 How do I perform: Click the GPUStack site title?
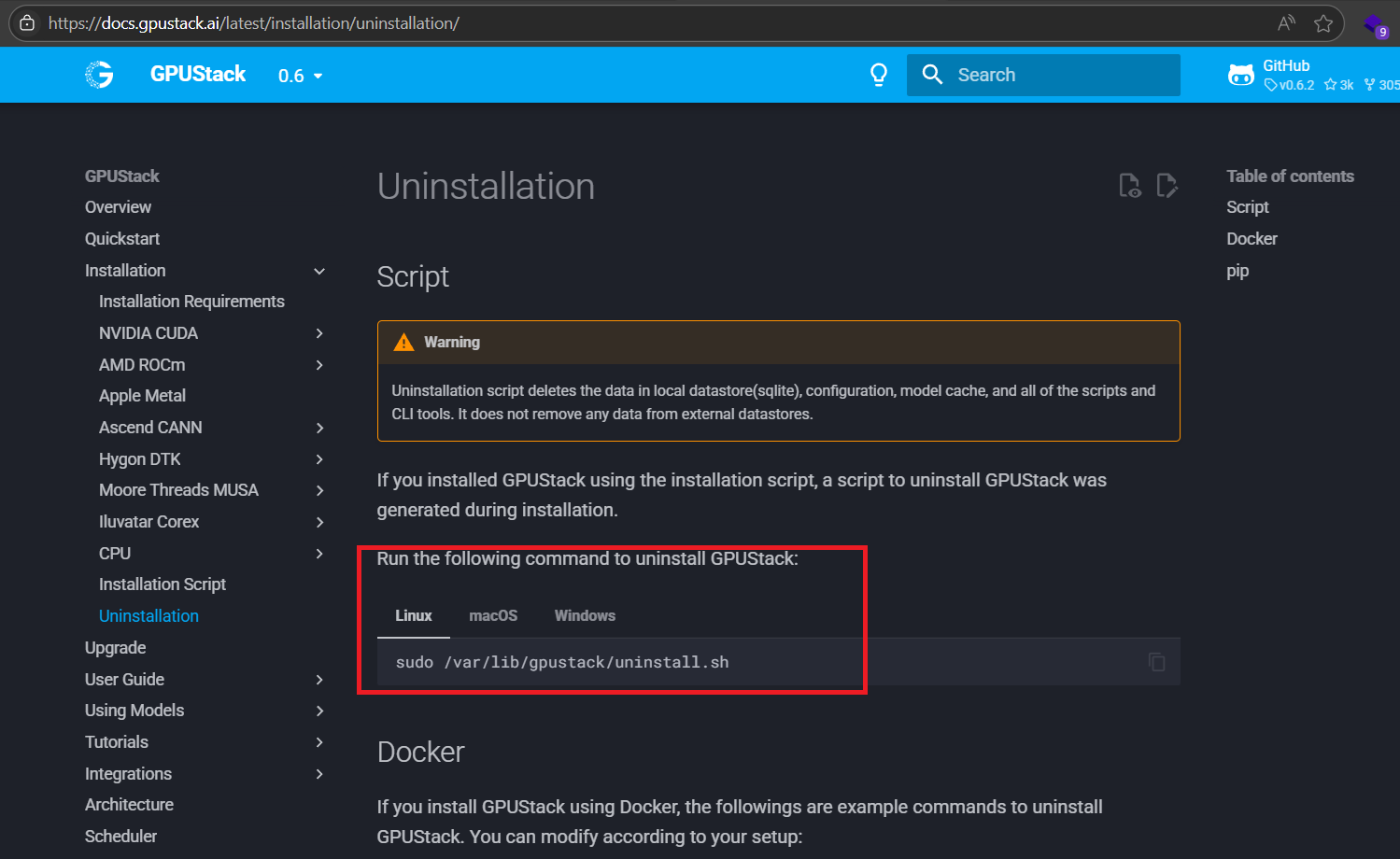[198, 75]
